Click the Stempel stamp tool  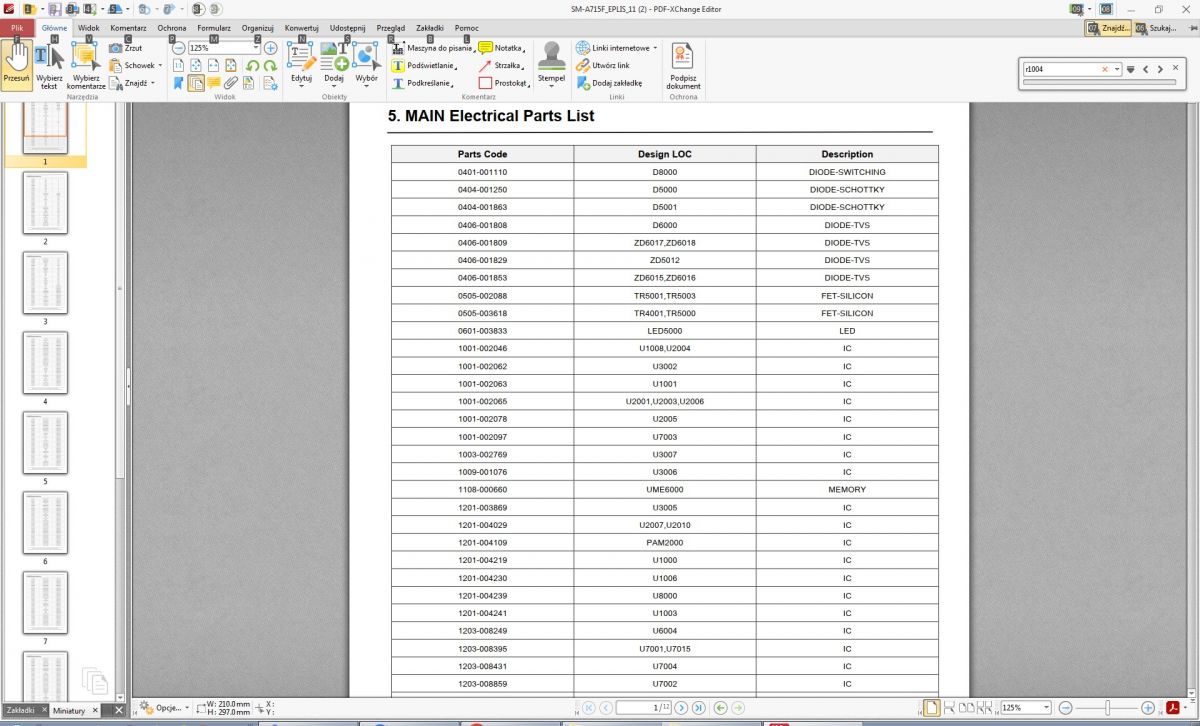[551, 64]
